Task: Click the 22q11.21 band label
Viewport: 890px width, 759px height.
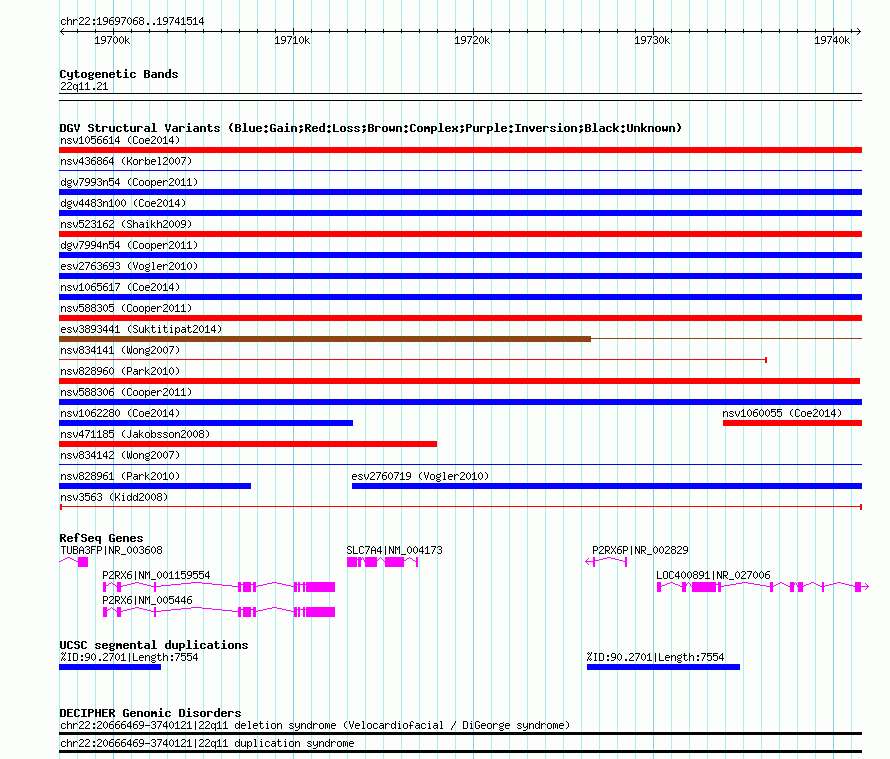Action: coord(84,86)
